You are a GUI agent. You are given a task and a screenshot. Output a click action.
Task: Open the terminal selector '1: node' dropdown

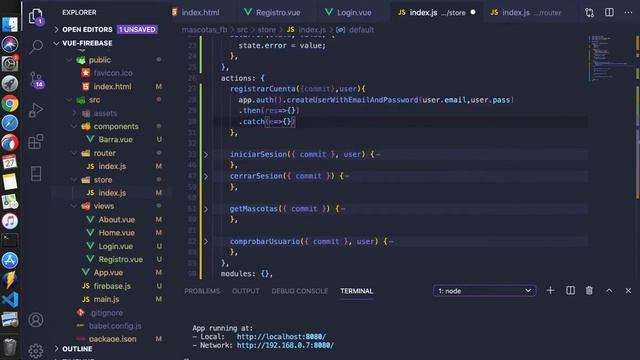click(x=484, y=291)
